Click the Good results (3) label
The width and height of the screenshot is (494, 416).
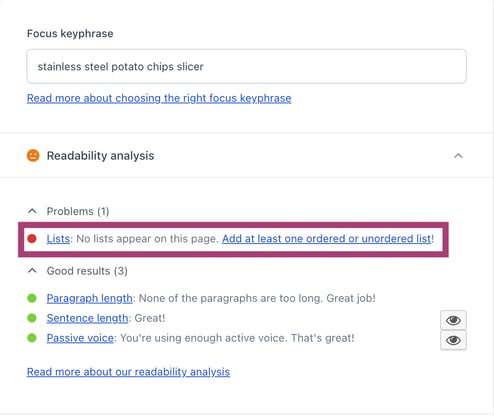87,271
